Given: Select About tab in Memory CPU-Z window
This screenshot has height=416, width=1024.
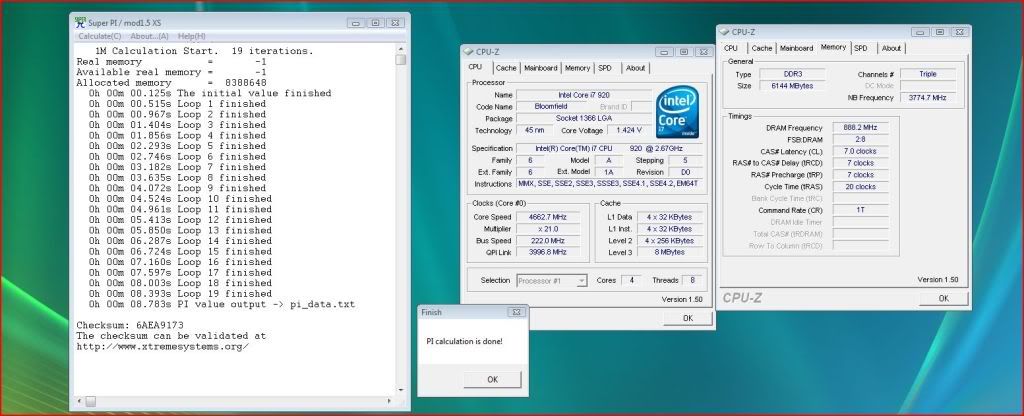Looking at the screenshot, I should coord(891,48).
